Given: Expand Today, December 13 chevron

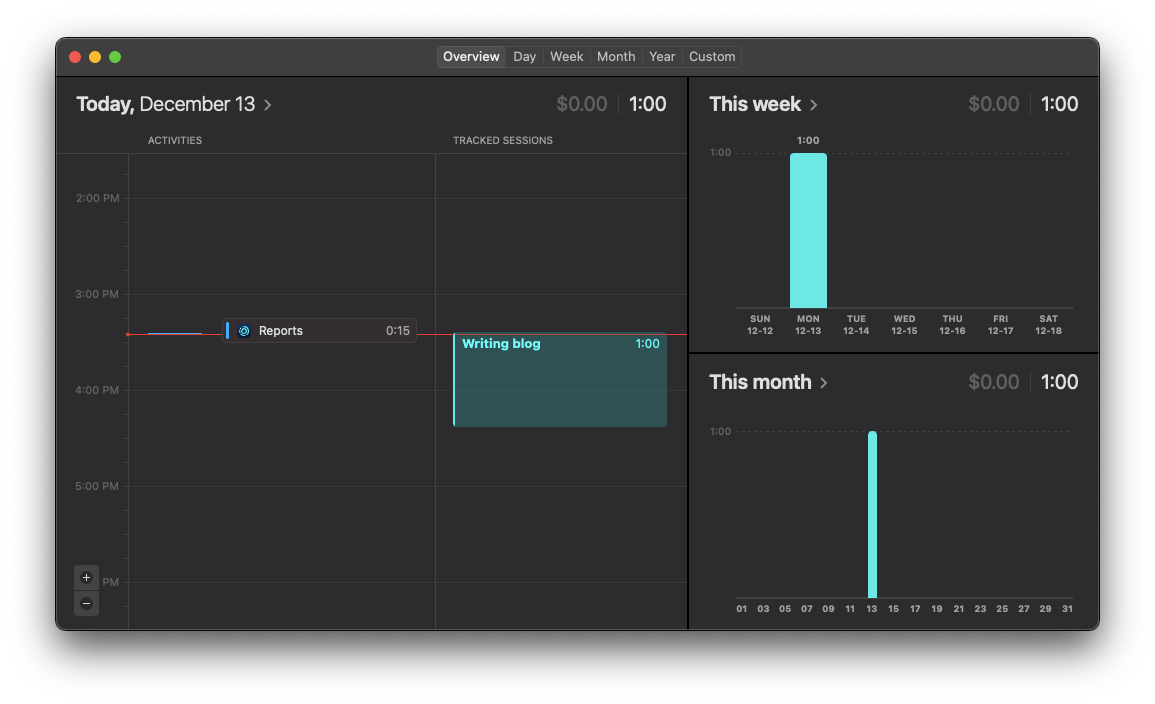Looking at the screenshot, I should click(268, 105).
